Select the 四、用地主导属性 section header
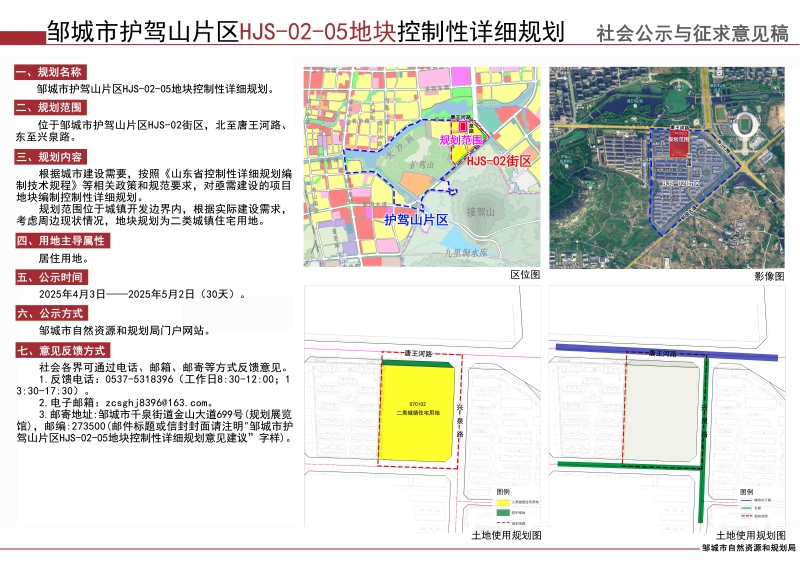 (62, 240)
